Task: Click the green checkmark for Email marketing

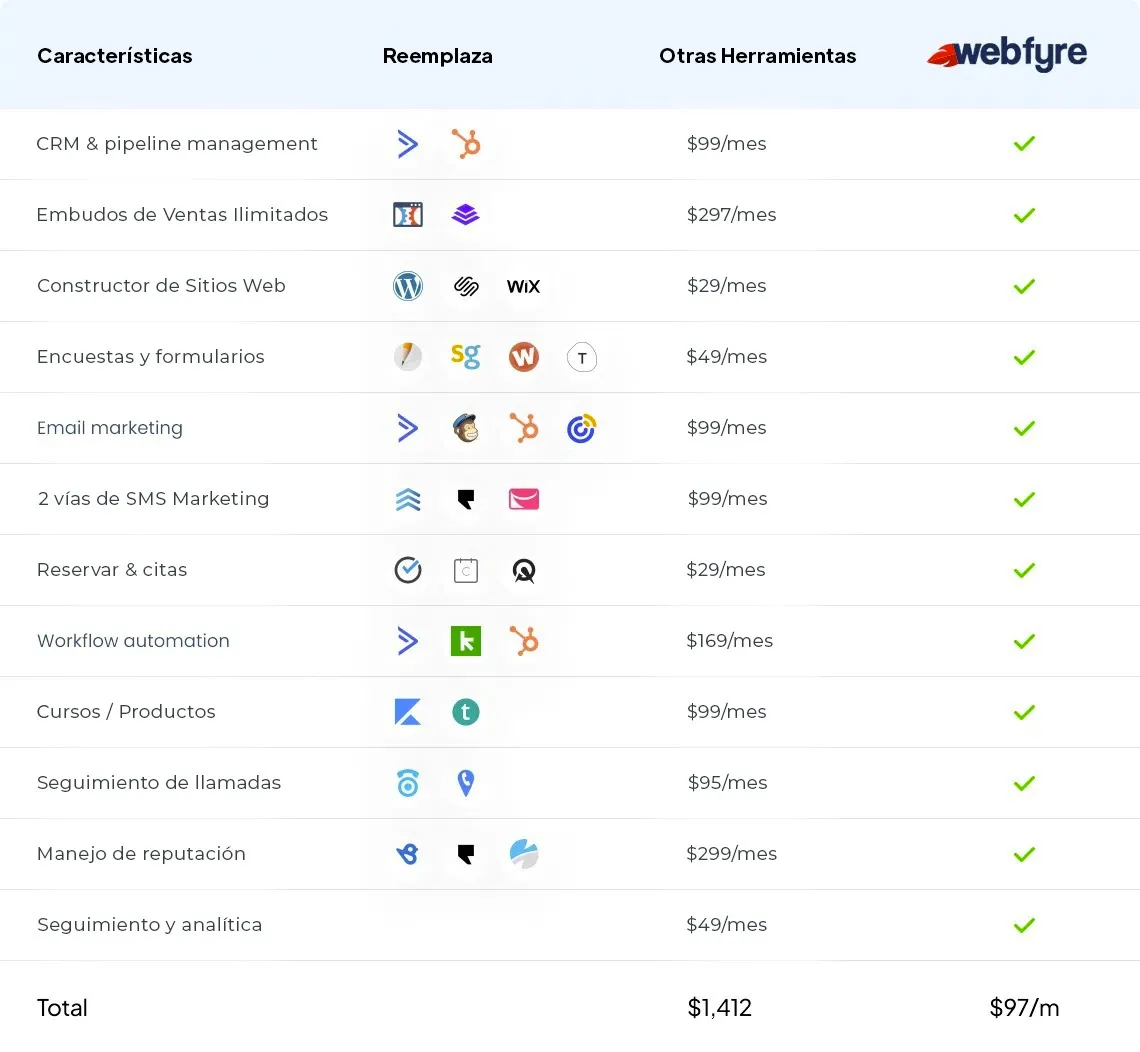Action: (x=1023, y=428)
